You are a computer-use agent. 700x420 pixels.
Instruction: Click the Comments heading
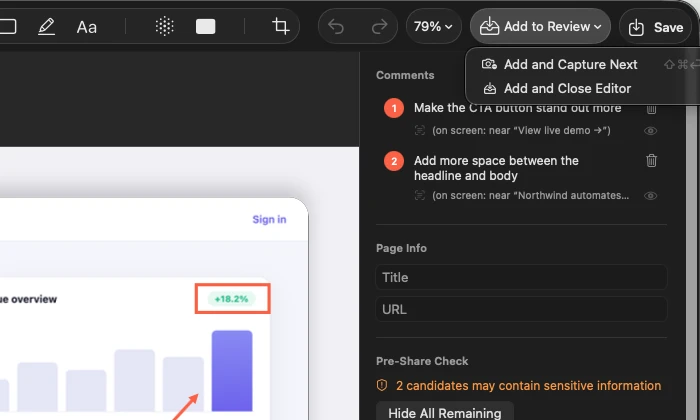point(405,75)
